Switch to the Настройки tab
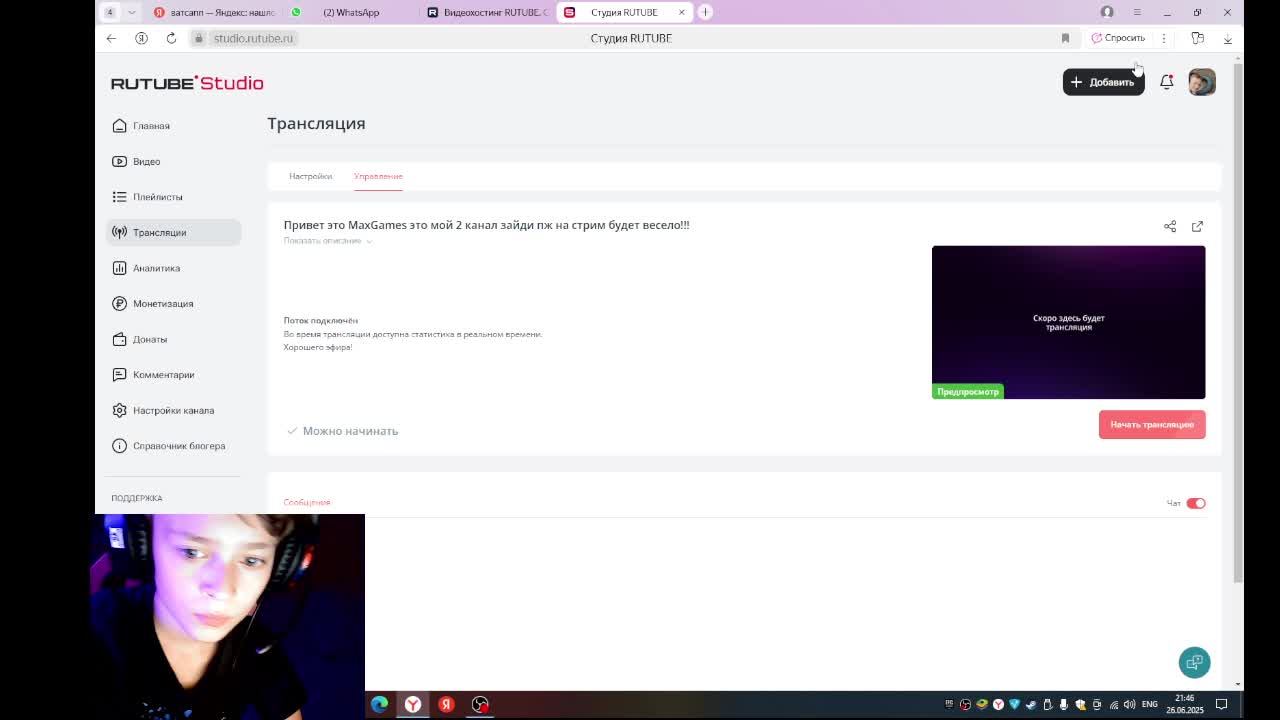Viewport: 1280px width, 720px height. (310, 176)
